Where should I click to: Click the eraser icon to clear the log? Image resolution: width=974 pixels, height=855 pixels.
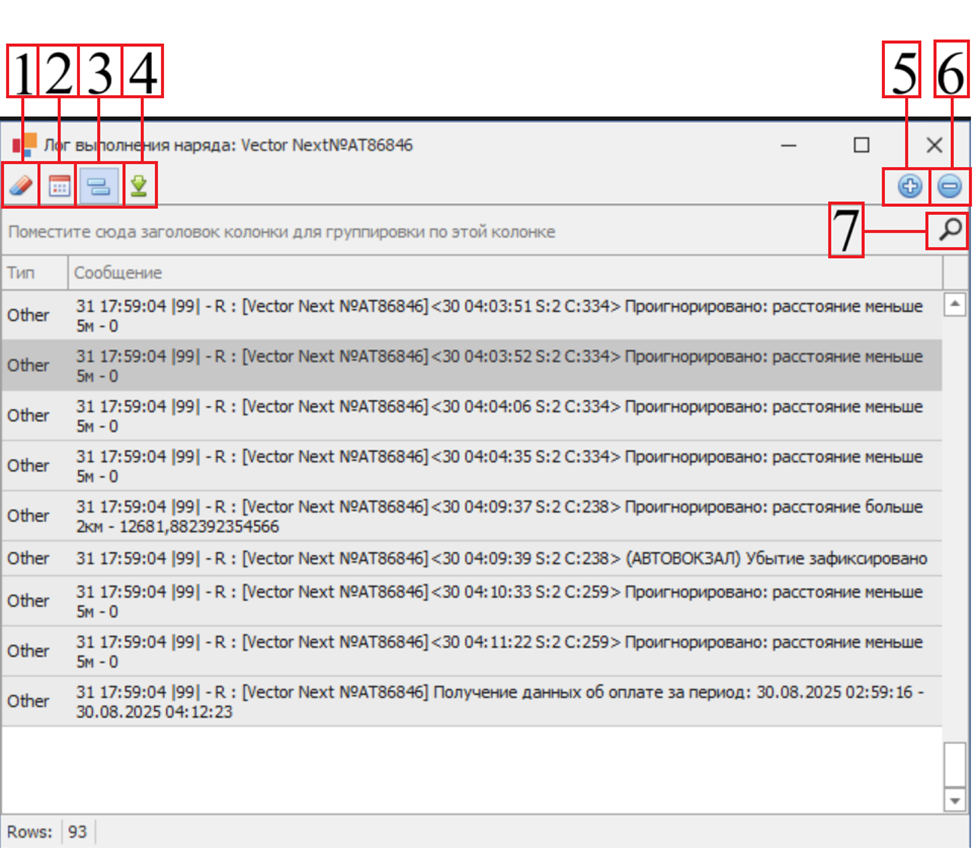click(x=21, y=186)
